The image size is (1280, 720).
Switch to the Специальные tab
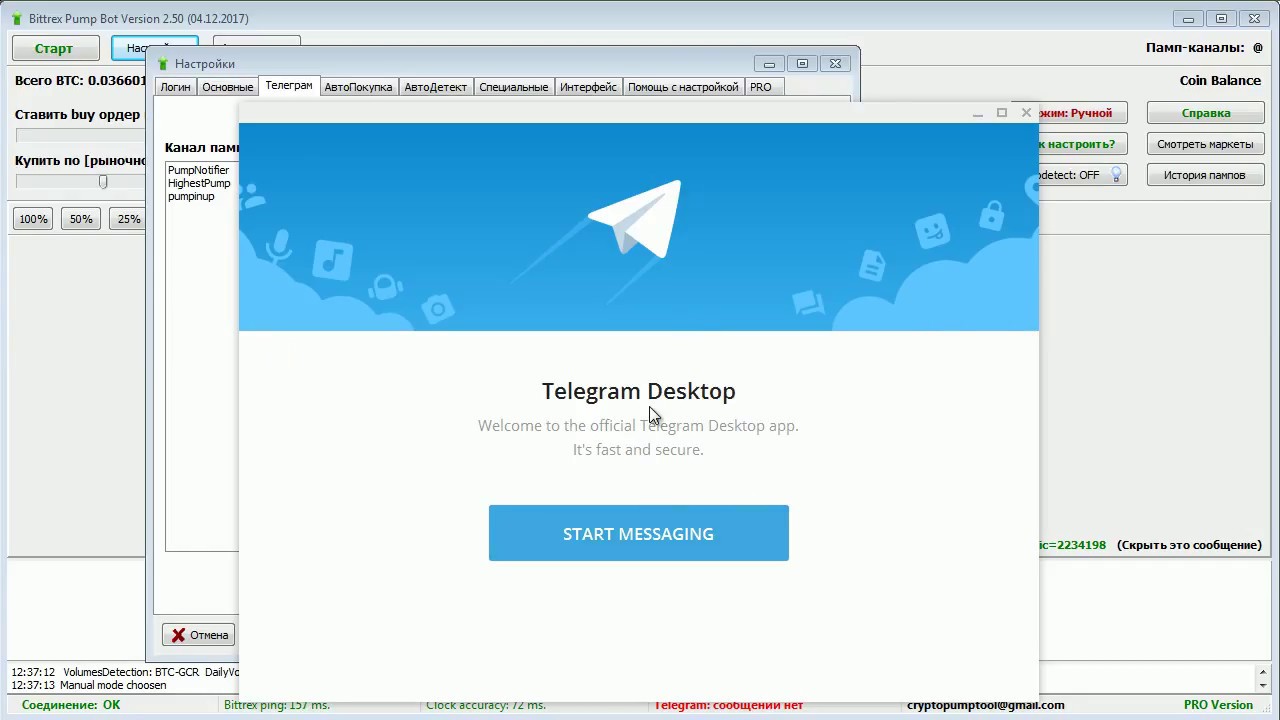513,87
